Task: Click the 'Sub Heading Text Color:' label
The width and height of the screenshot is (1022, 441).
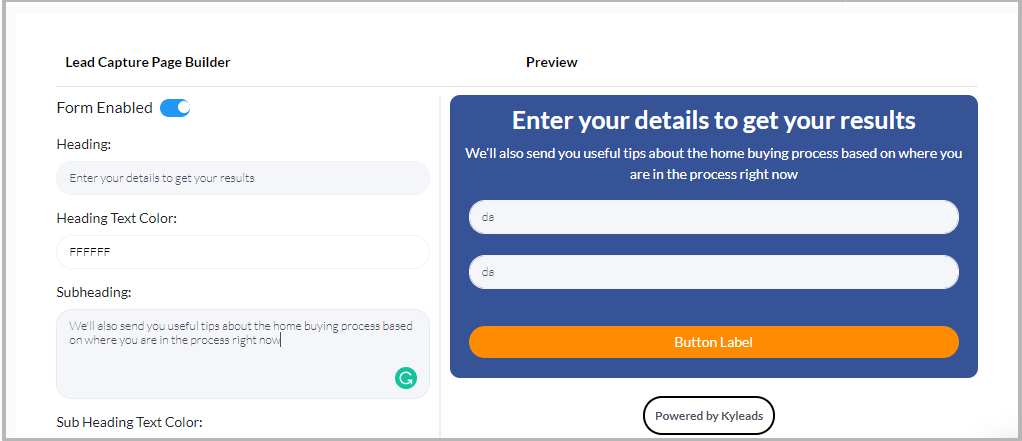Action: coord(130,422)
